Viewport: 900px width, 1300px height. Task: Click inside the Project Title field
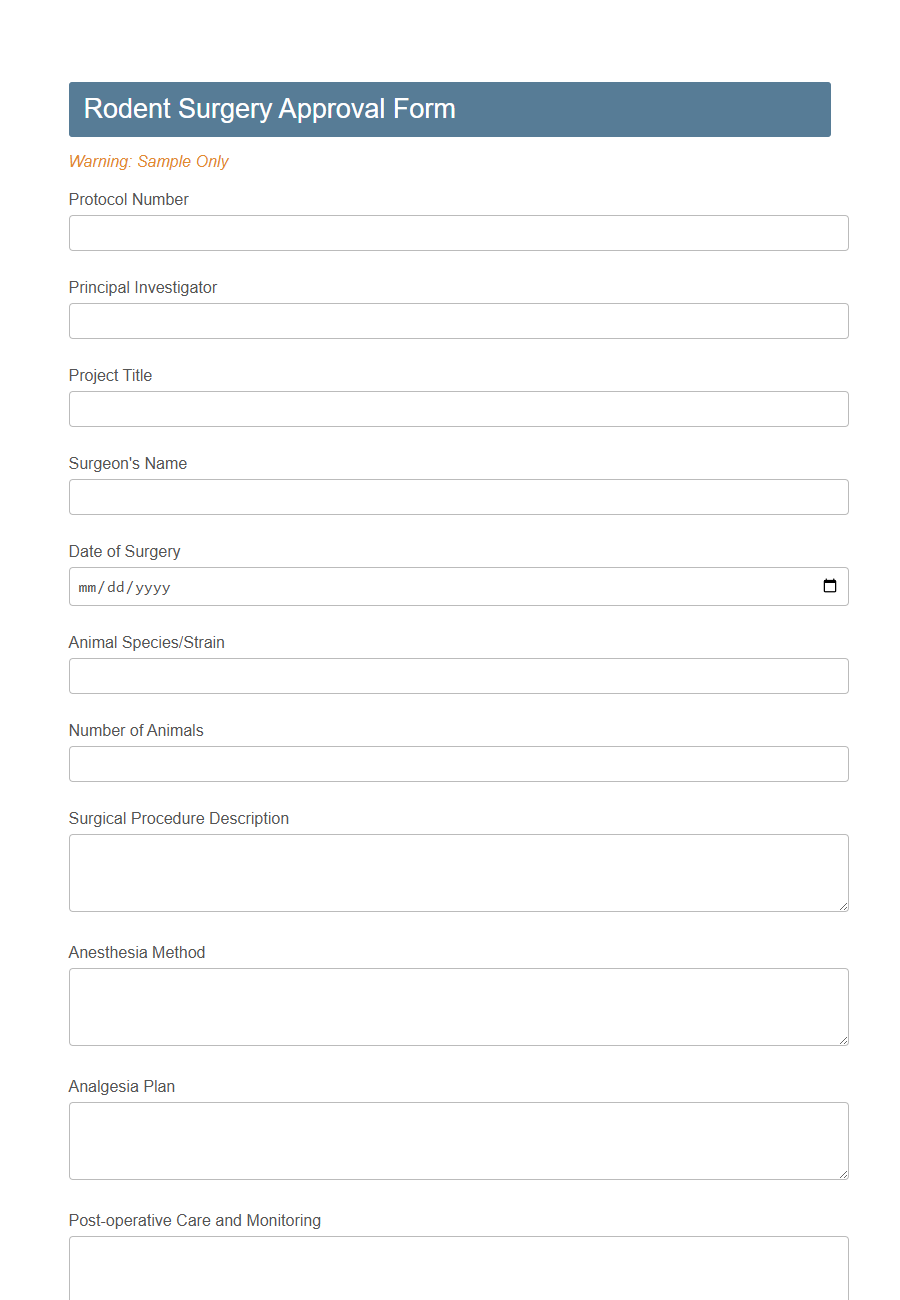tap(458, 408)
